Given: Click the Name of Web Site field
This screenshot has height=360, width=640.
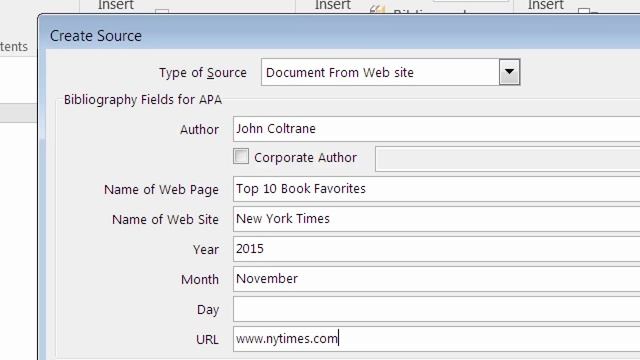Looking at the screenshot, I should [x=436, y=219].
